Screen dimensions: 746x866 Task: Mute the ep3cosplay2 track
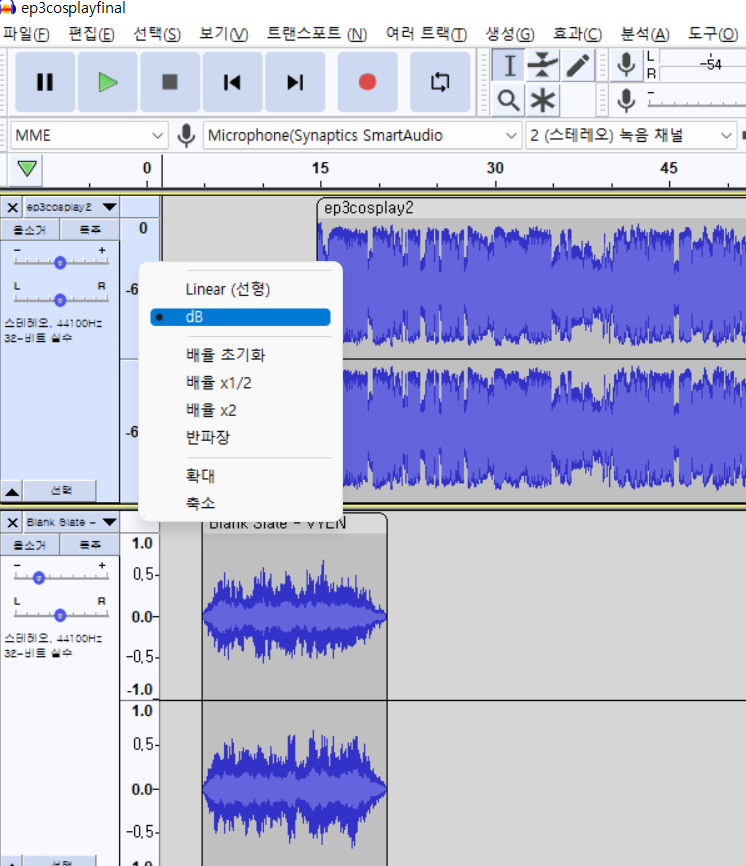tap(30, 230)
